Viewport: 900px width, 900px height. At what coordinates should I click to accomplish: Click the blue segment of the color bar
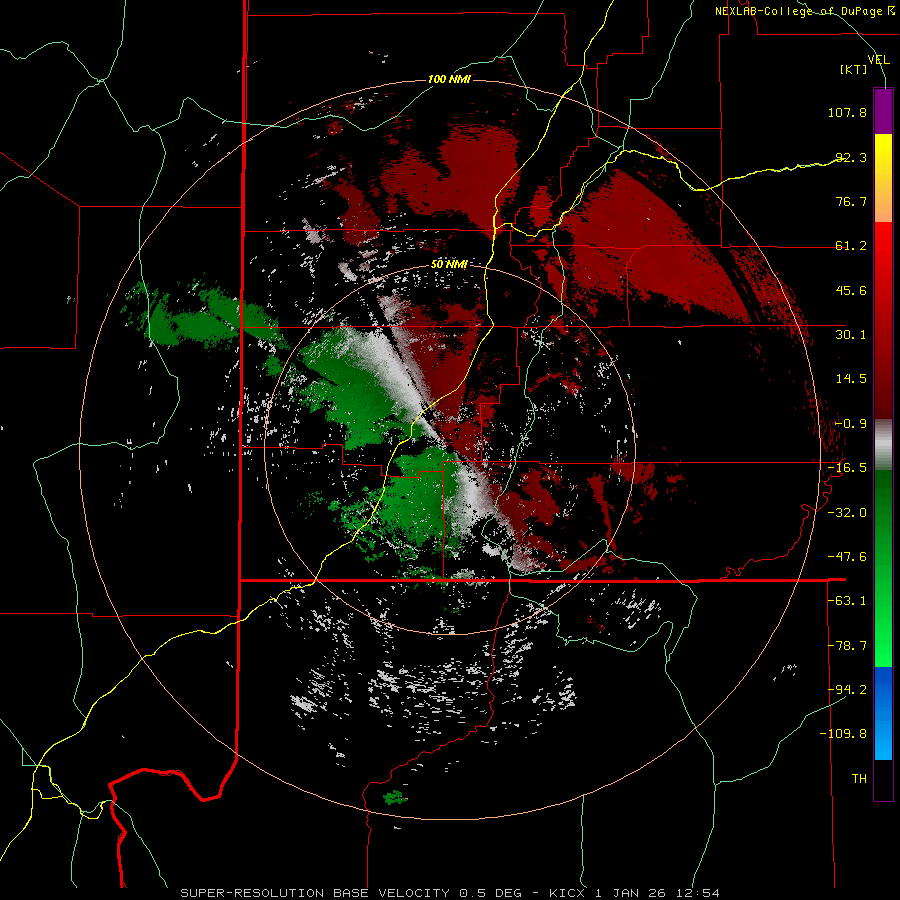(883, 713)
